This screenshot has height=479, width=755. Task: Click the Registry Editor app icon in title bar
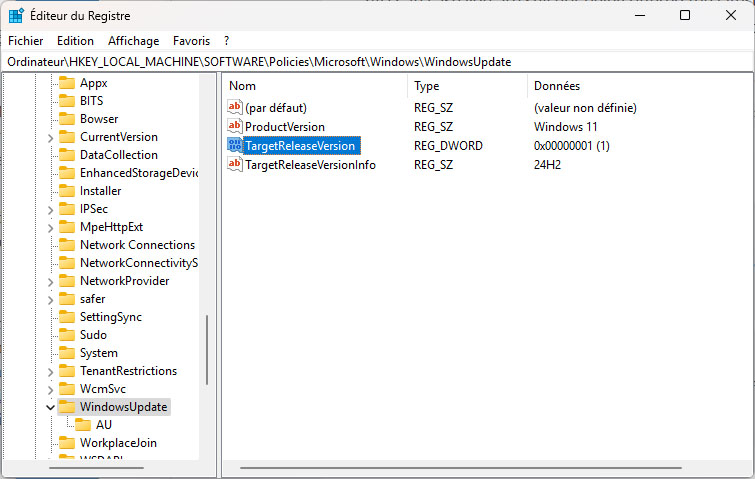pyautogui.click(x=16, y=15)
